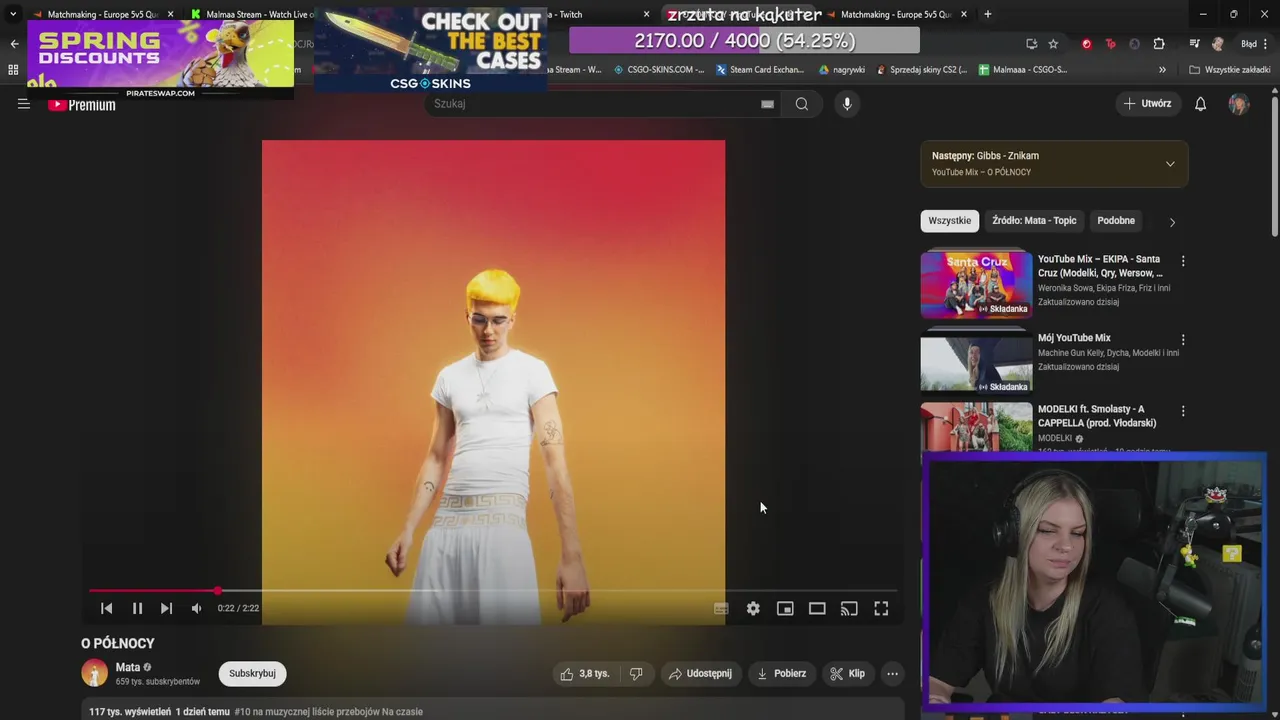Subscribe to Mata with Subskrybuj

coord(252,674)
